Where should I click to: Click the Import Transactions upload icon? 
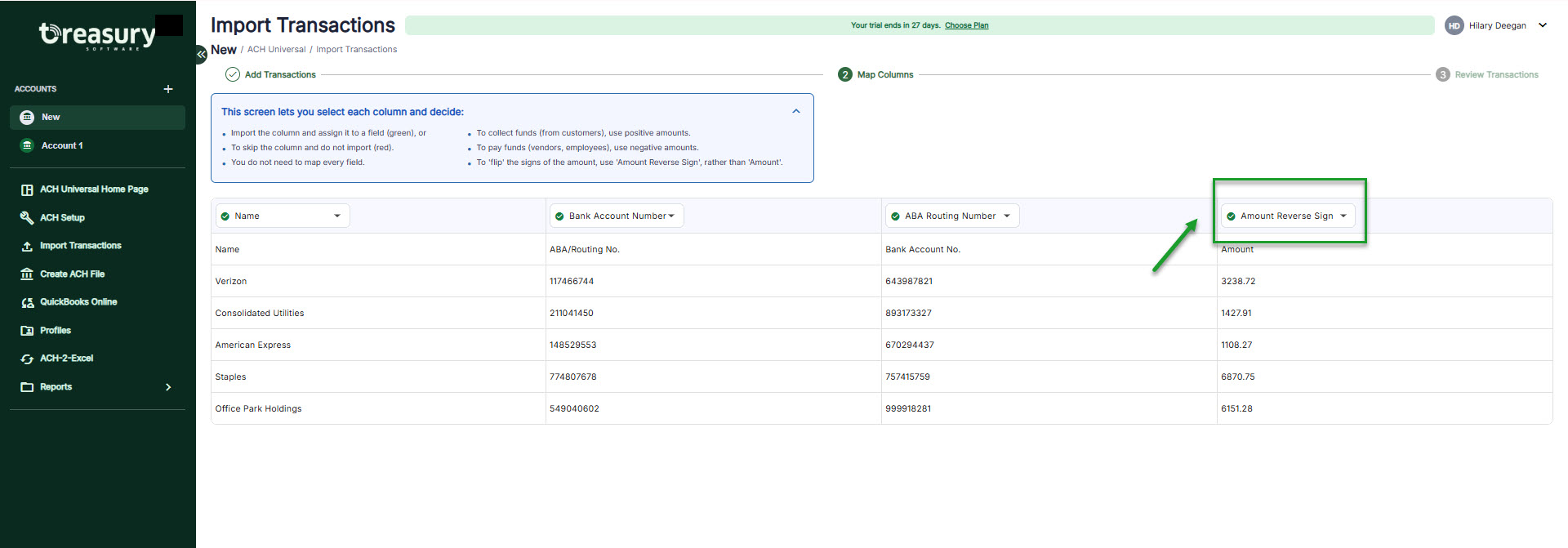(27, 246)
